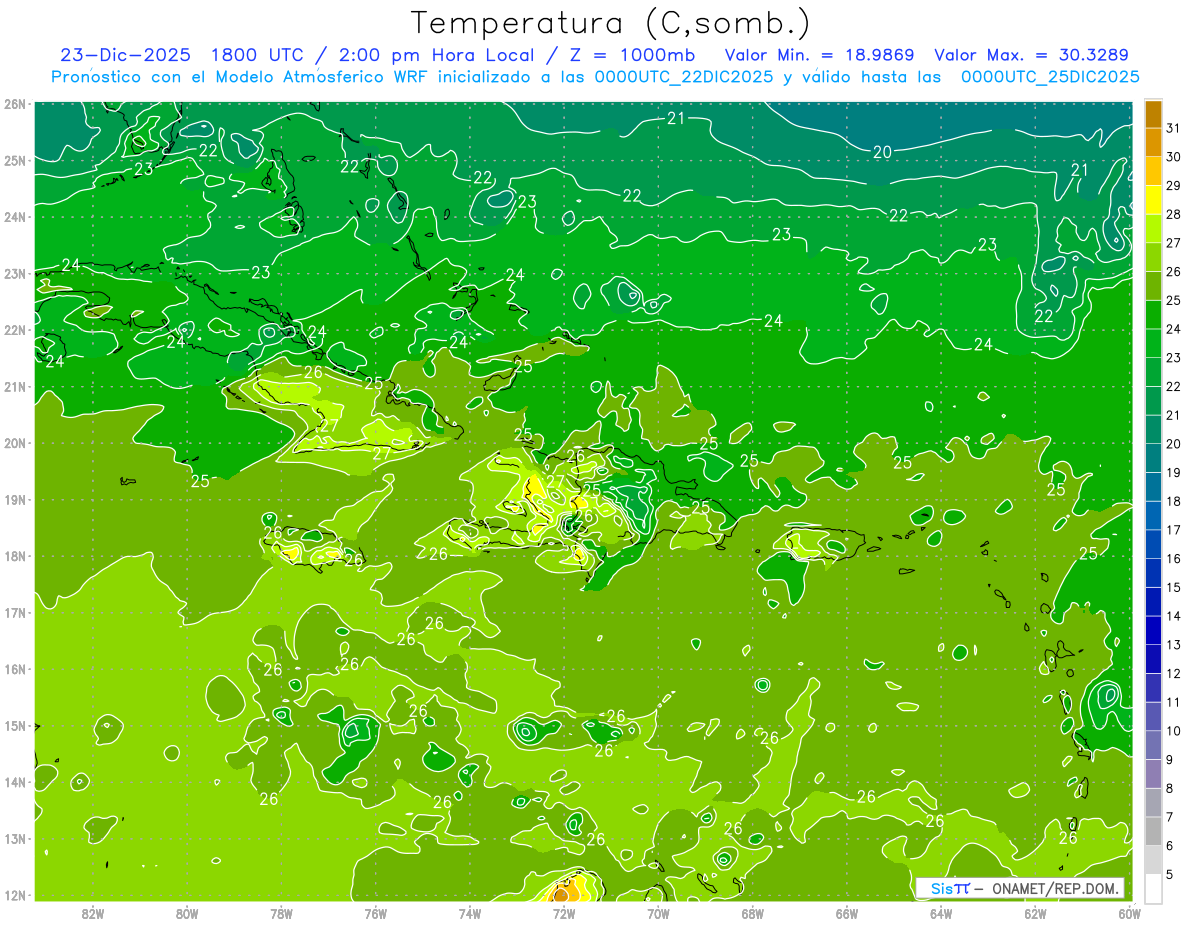Click the 24N latitude label
Viewport: 1200px width, 927px height.
coord(14,217)
